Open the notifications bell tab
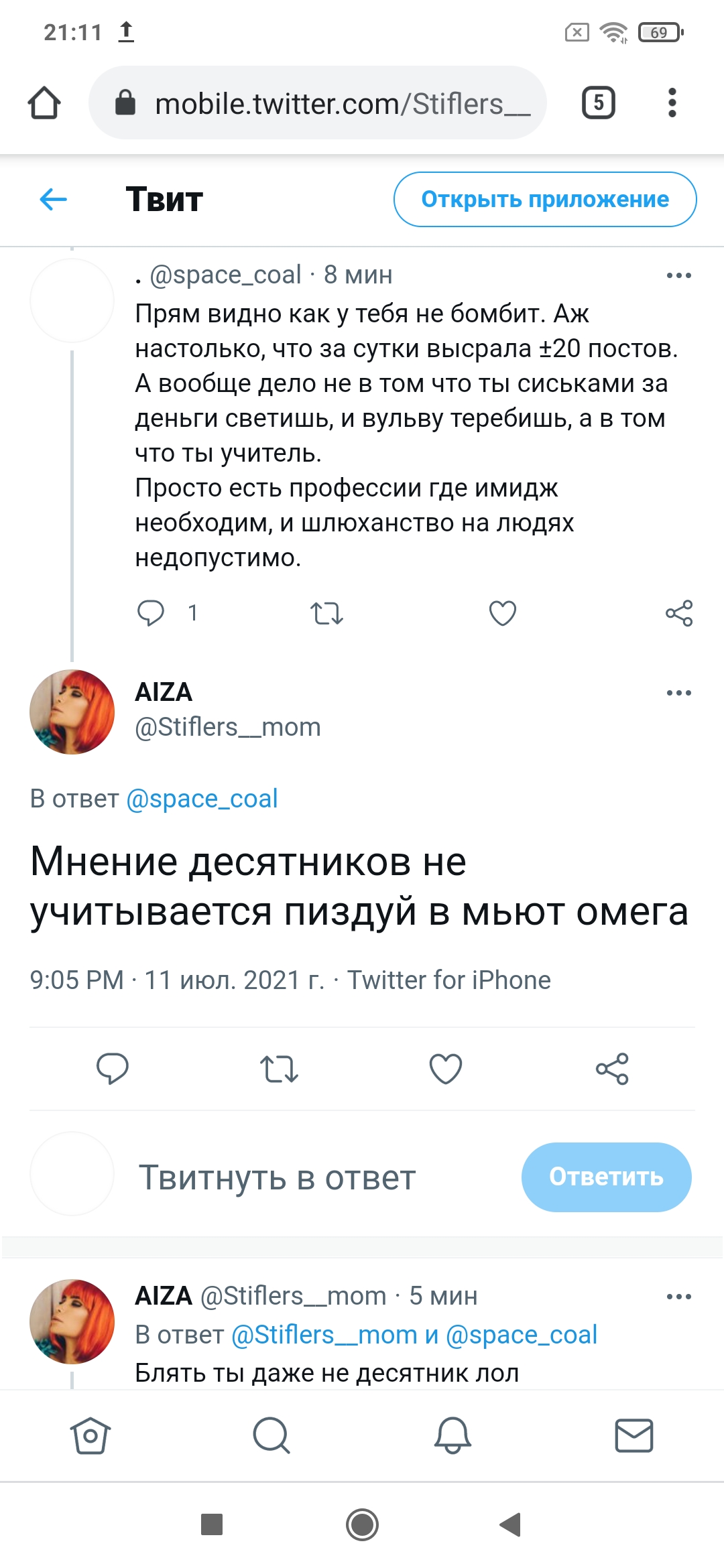724x1568 pixels. point(452,1435)
